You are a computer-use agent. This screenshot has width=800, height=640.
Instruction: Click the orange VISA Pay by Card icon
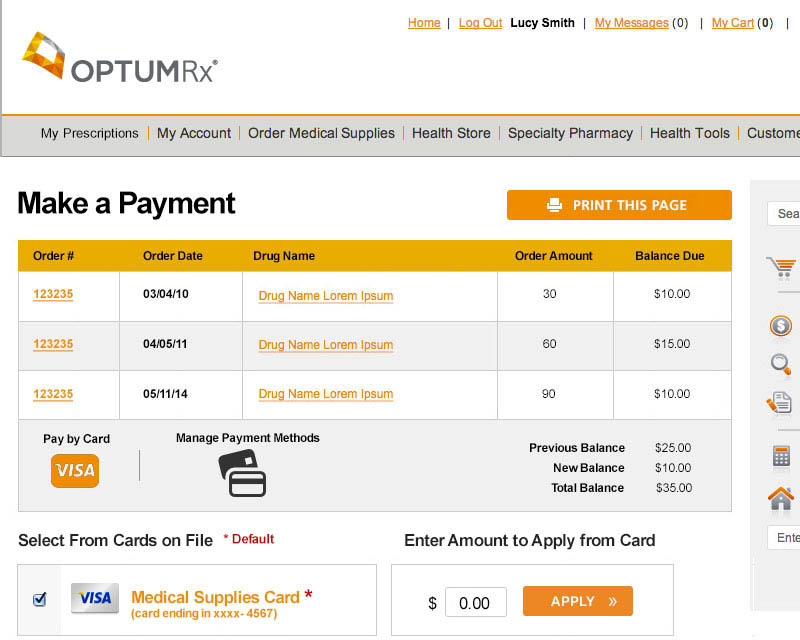pos(75,470)
